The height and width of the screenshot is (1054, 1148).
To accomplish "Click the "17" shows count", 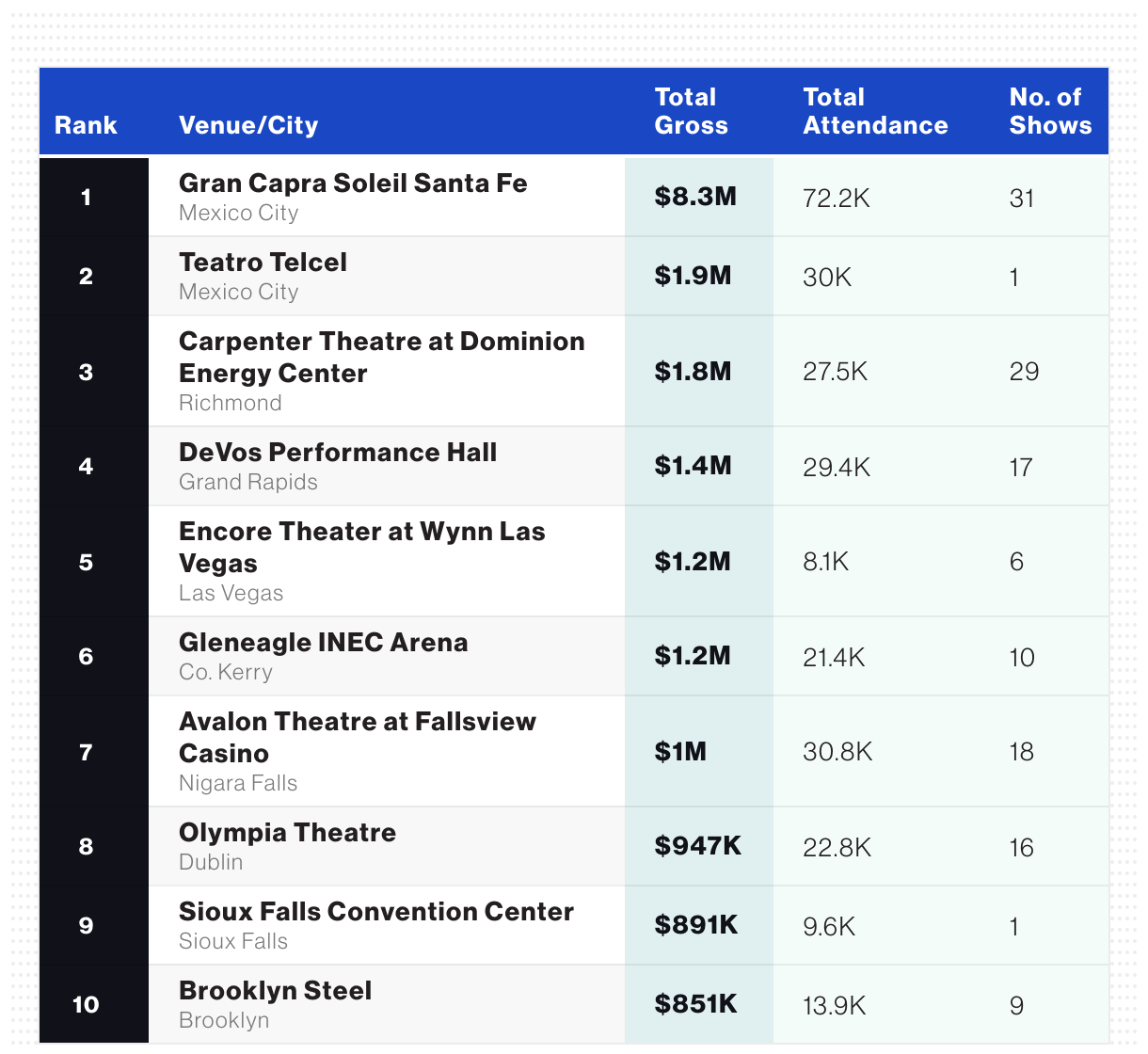I will click(x=1021, y=467).
